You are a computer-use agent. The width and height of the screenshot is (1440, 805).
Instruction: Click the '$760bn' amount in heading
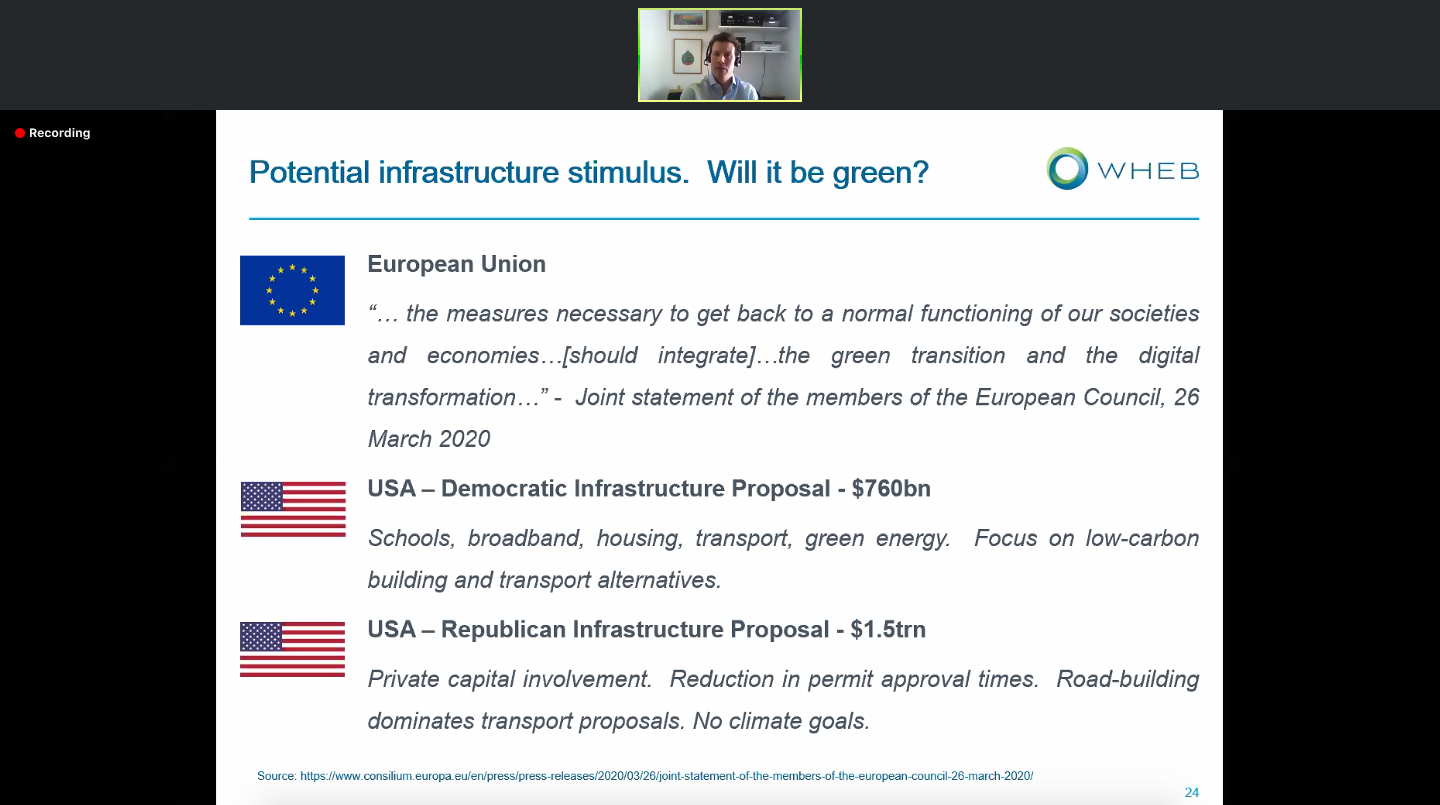point(890,488)
